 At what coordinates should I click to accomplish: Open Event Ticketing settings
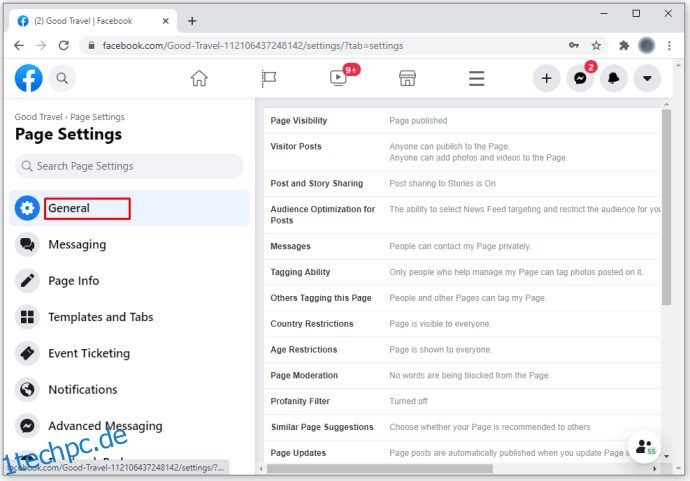(129, 353)
